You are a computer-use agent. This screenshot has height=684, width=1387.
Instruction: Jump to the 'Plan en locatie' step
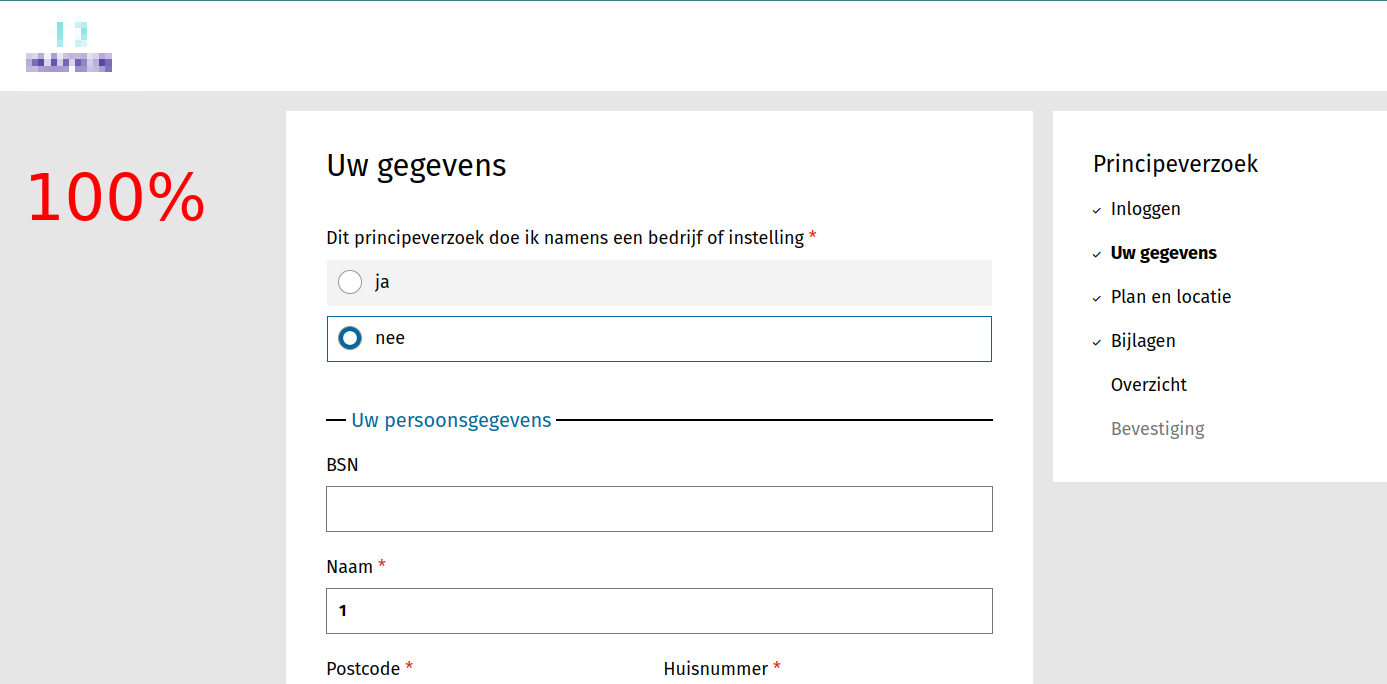1171,297
